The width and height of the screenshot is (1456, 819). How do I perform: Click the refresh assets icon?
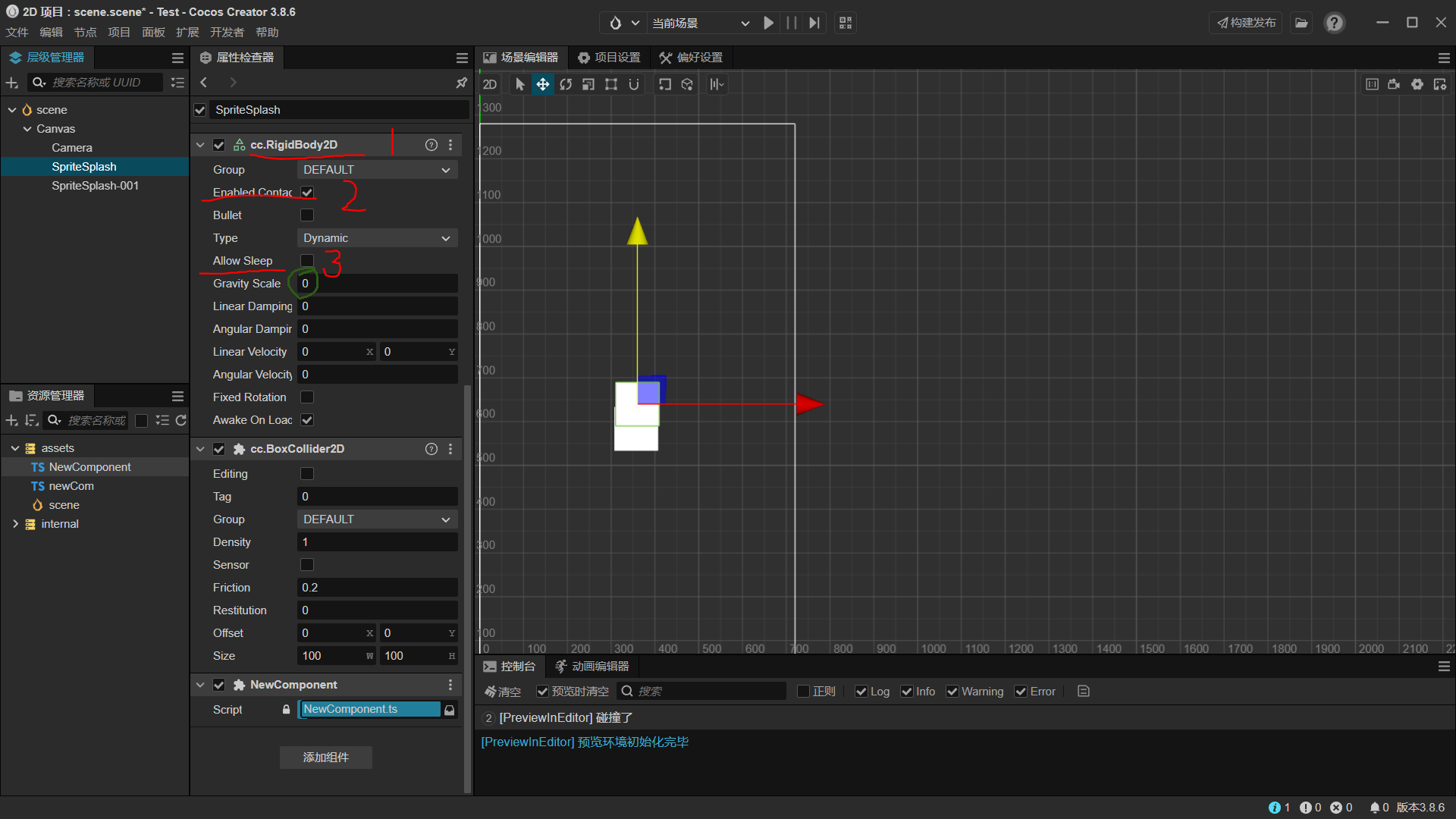tap(180, 420)
